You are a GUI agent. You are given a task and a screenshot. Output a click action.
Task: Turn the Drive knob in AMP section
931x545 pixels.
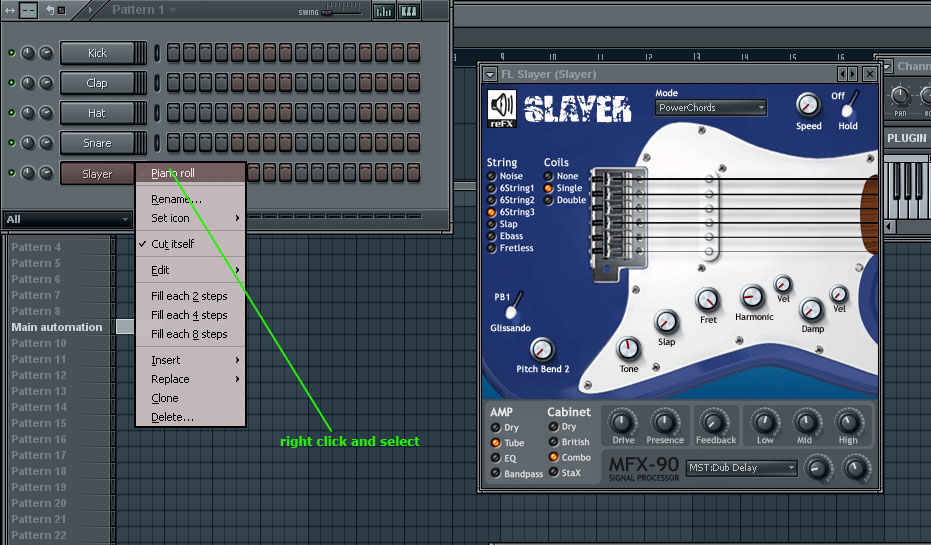click(622, 422)
